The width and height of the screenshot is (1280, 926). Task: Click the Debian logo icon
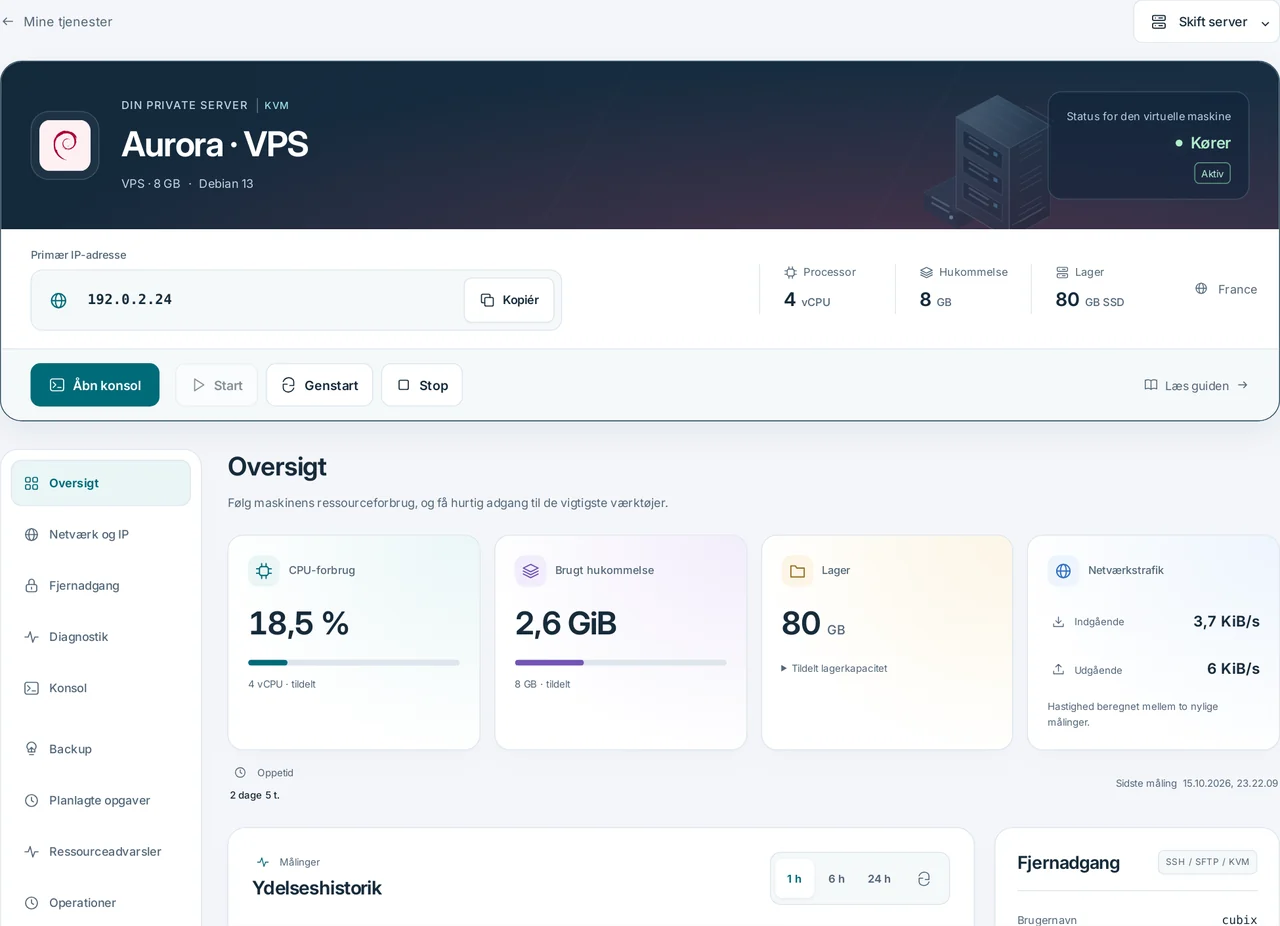click(65, 145)
